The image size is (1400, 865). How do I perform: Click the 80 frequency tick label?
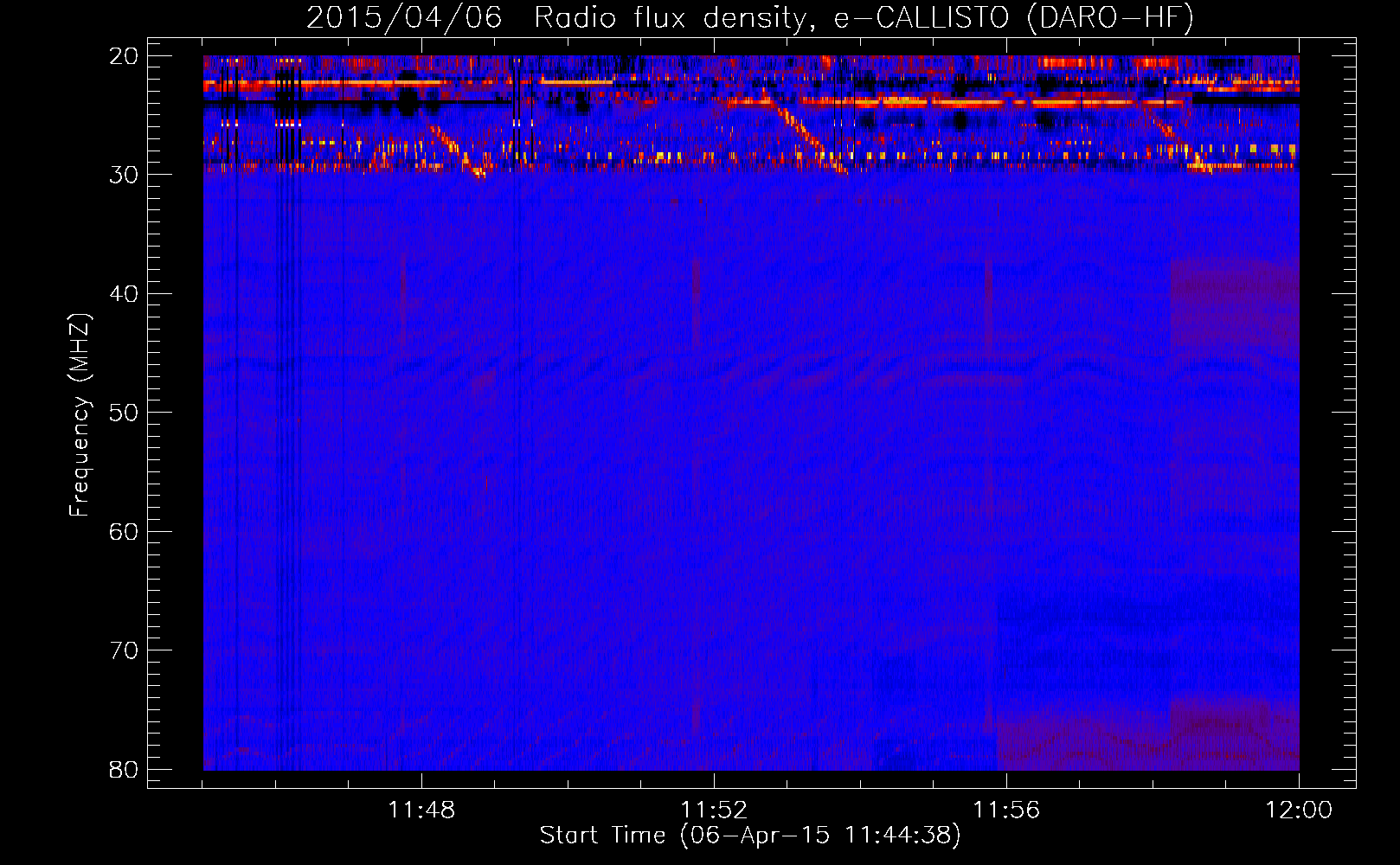(124, 770)
